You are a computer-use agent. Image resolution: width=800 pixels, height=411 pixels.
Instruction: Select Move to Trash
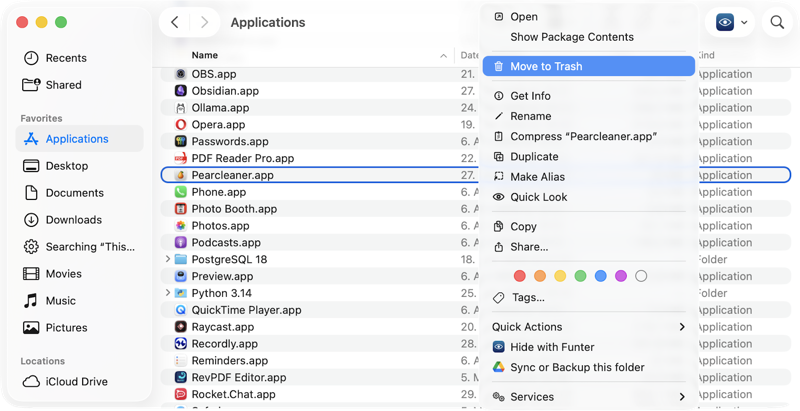click(589, 66)
